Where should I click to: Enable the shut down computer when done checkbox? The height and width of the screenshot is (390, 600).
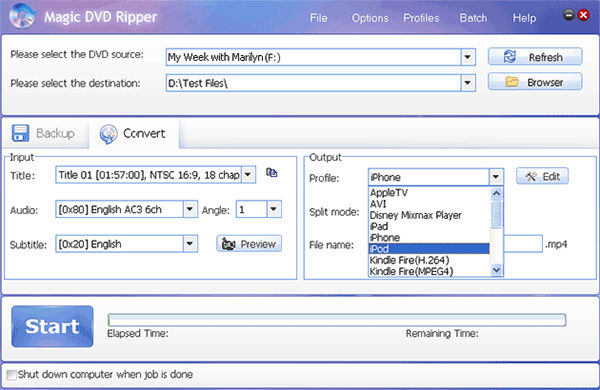[x=12, y=375]
